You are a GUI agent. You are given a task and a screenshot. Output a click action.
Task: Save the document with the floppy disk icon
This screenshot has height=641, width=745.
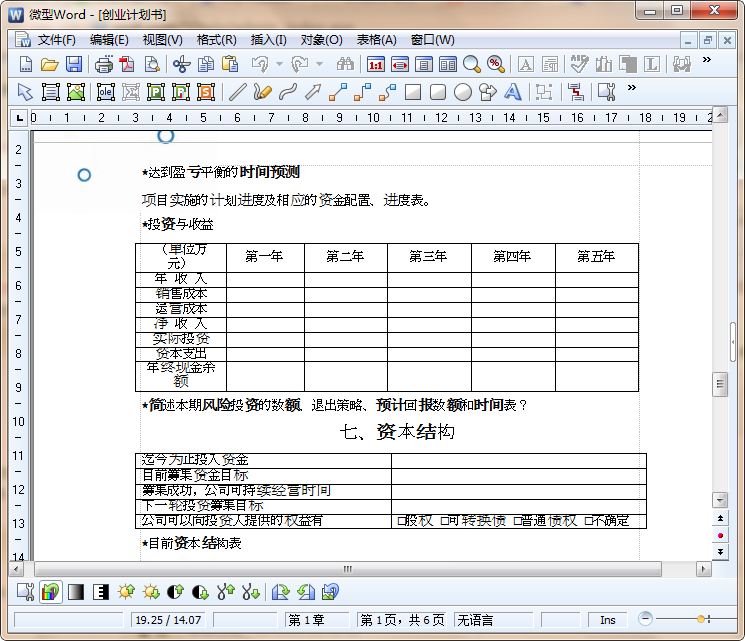(x=74, y=64)
